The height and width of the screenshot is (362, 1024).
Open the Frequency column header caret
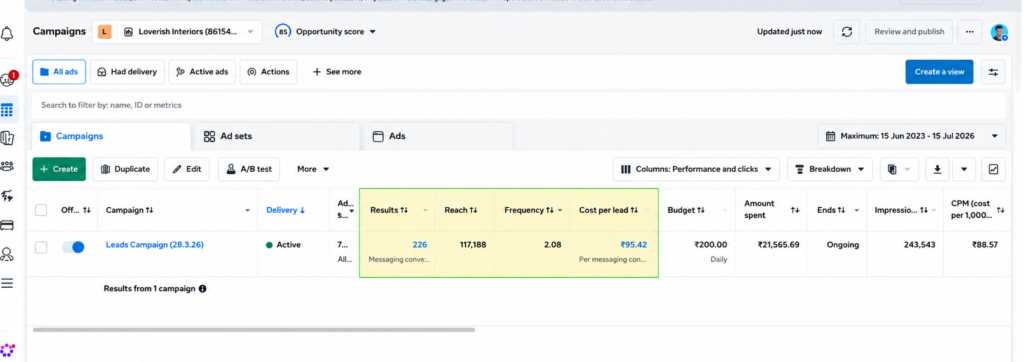[x=560, y=210]
